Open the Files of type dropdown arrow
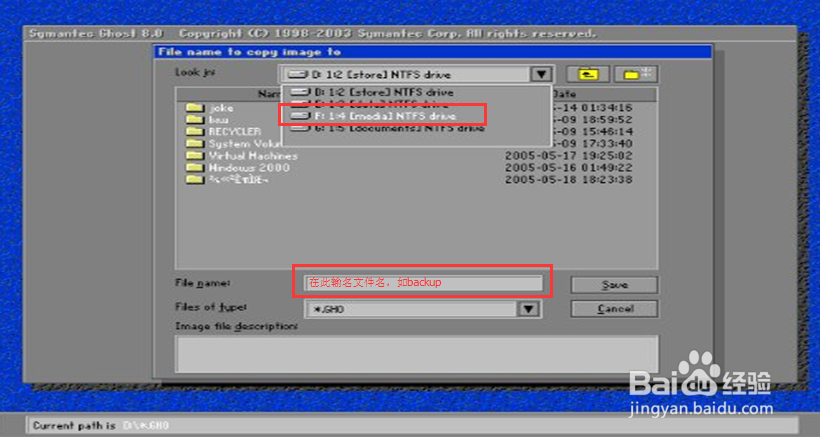 (529, 309)
